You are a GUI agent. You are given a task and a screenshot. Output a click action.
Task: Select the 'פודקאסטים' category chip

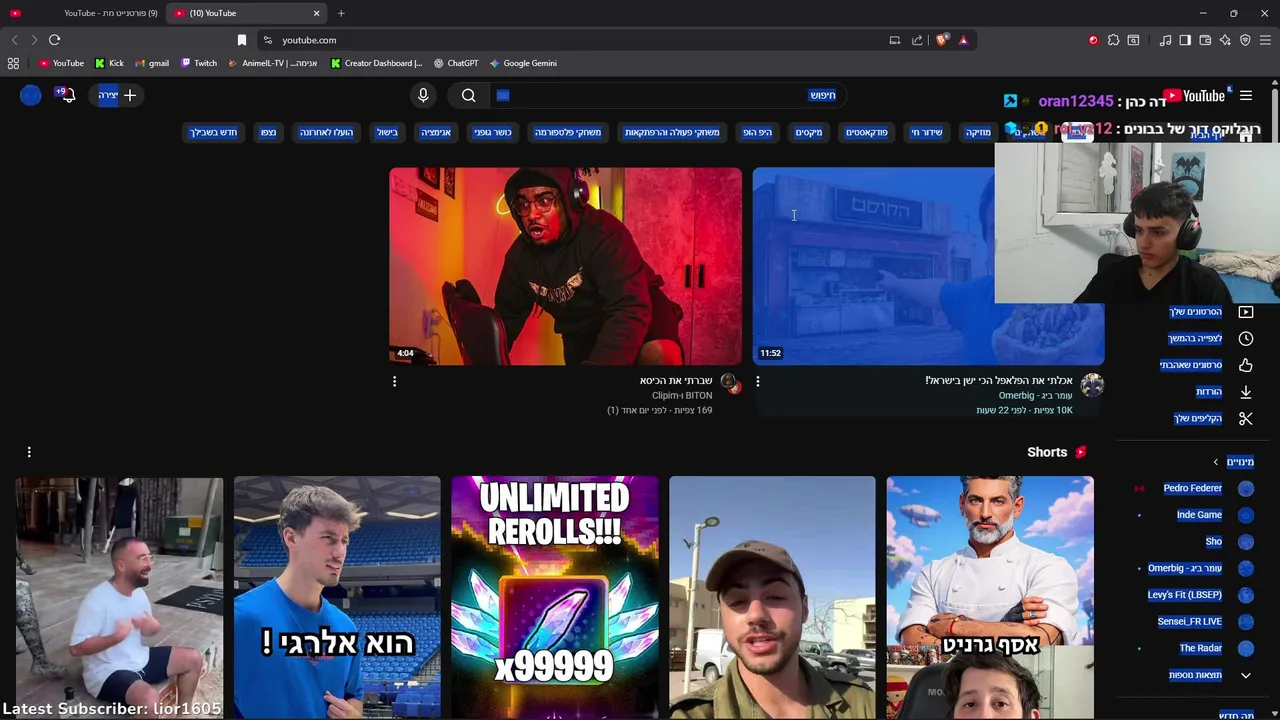[867, 132]
